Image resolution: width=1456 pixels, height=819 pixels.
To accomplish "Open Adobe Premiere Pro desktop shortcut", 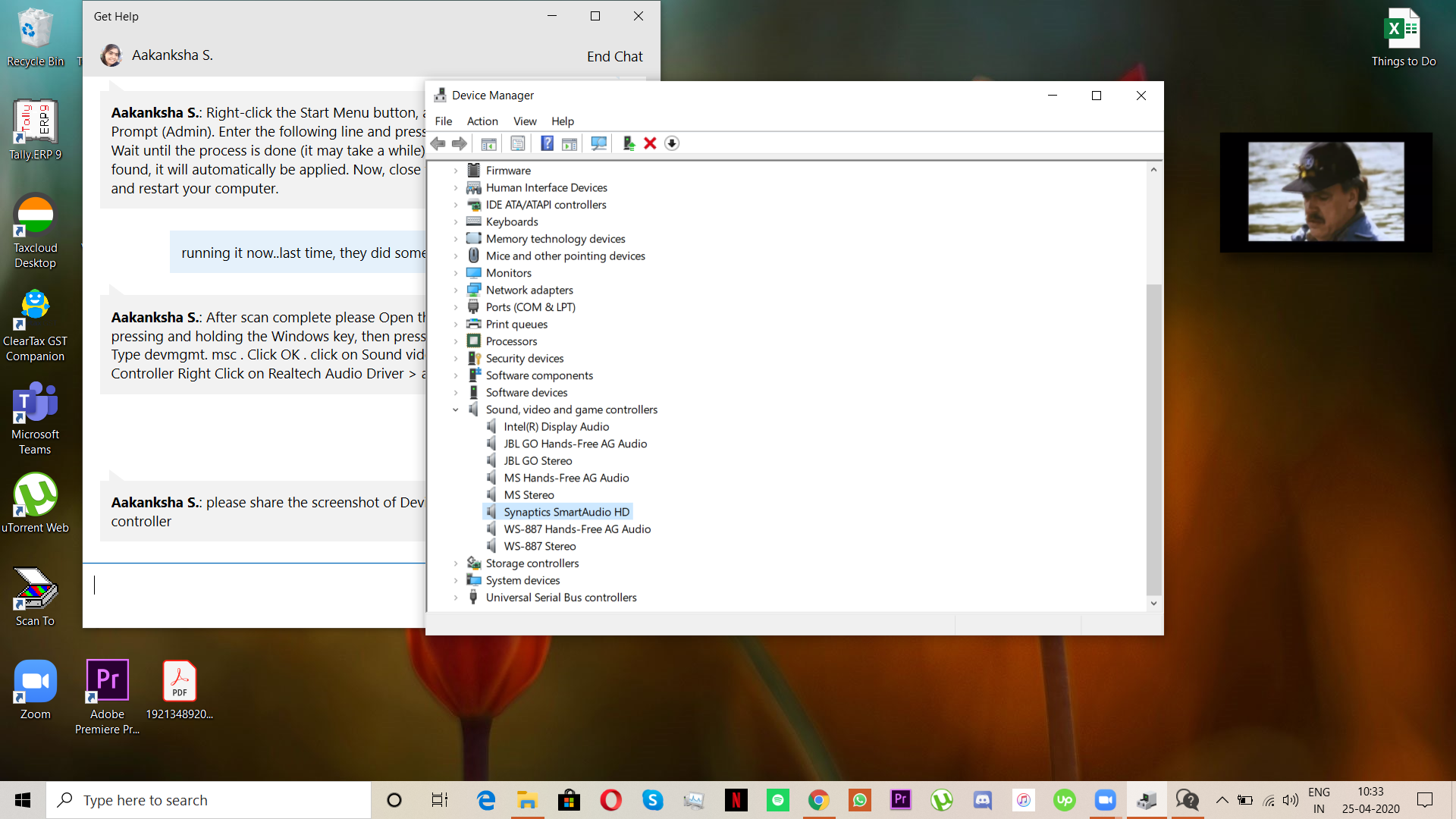I will click(x=107, y=698).
